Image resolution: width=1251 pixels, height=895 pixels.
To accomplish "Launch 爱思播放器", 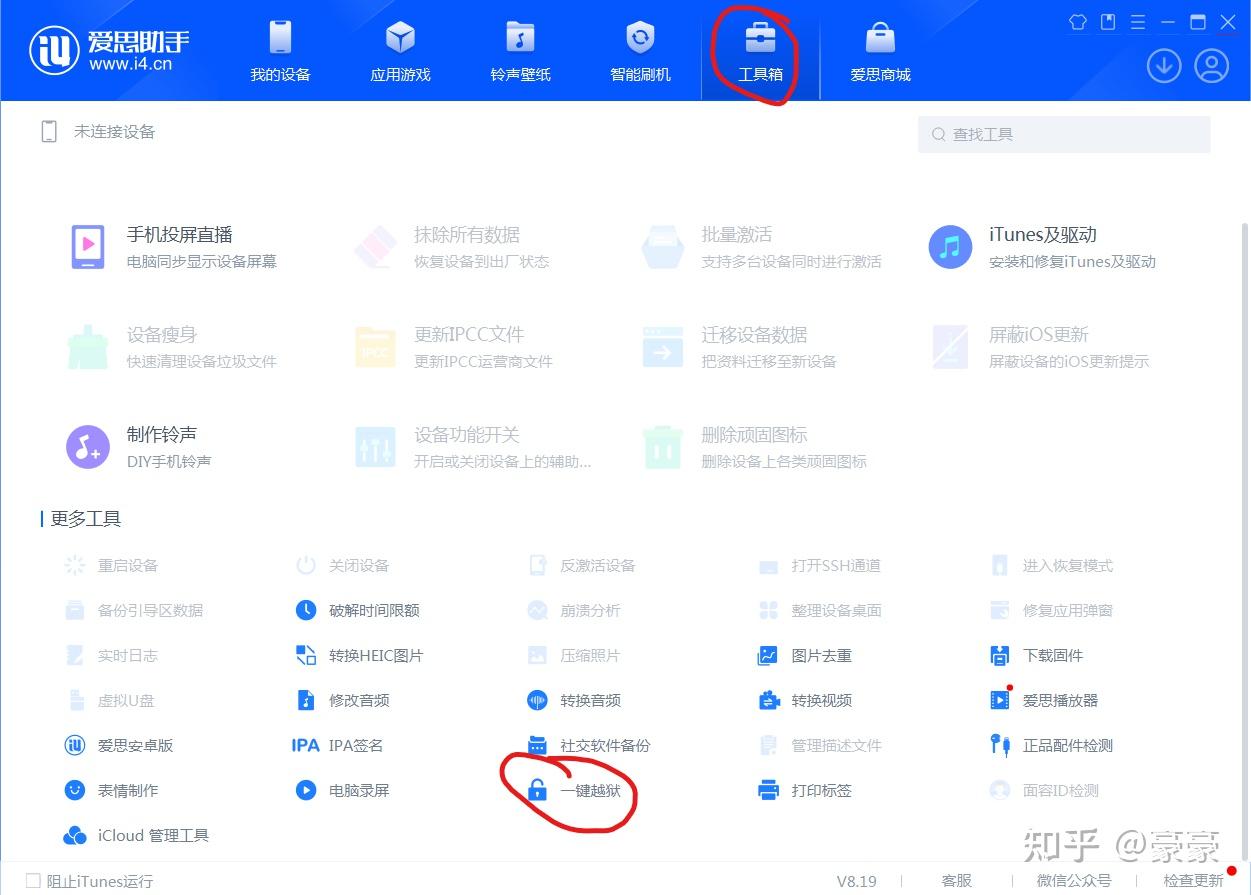I will pyautogui.click(x=1043, y=700).
